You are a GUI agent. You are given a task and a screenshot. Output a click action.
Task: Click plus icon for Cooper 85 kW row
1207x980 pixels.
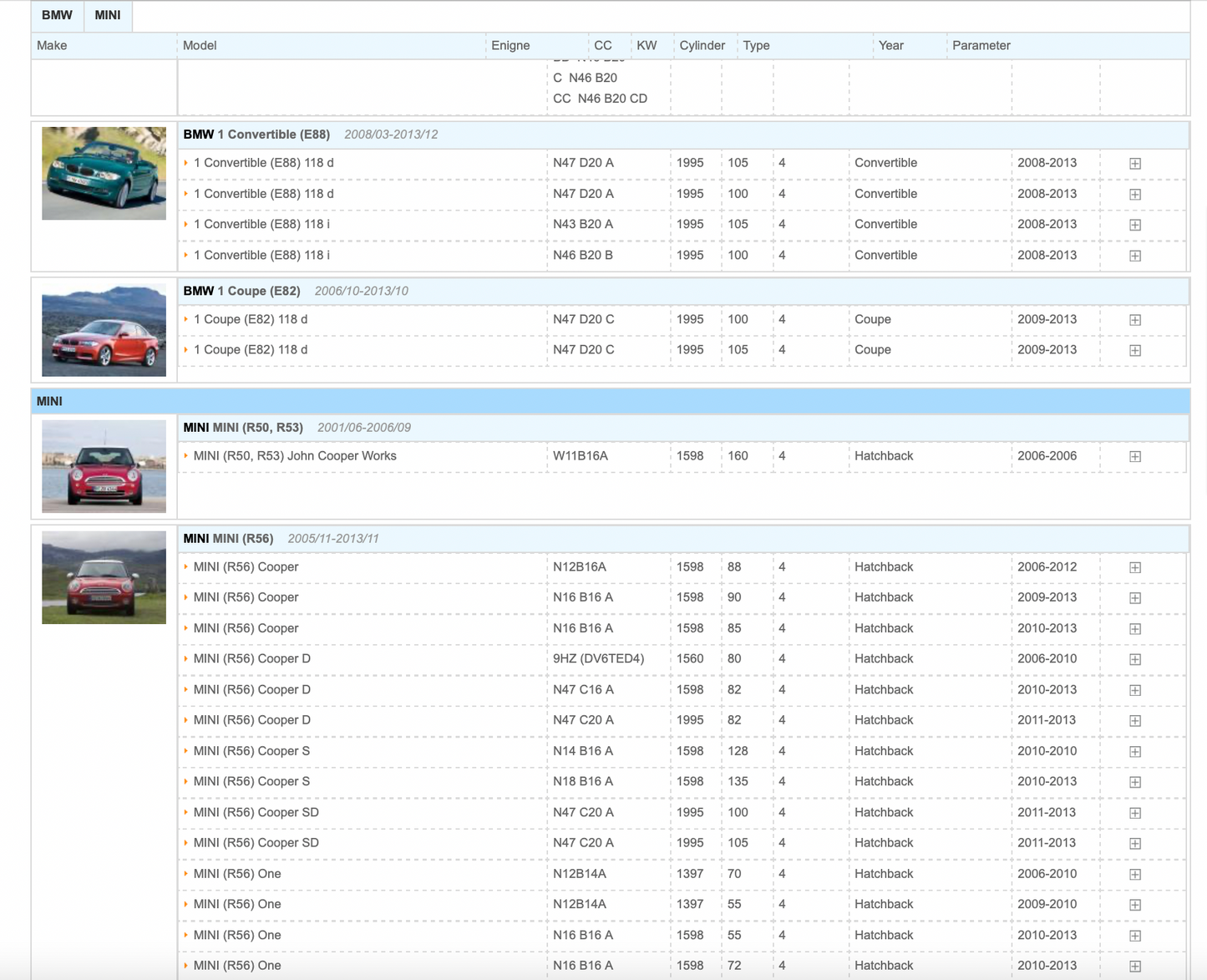coord(1135,629)
